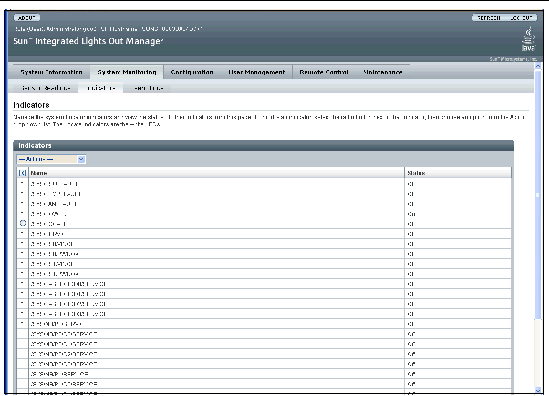
Task: Open the System Information tab
Action: pyautogui.click(x=51, y=72)
